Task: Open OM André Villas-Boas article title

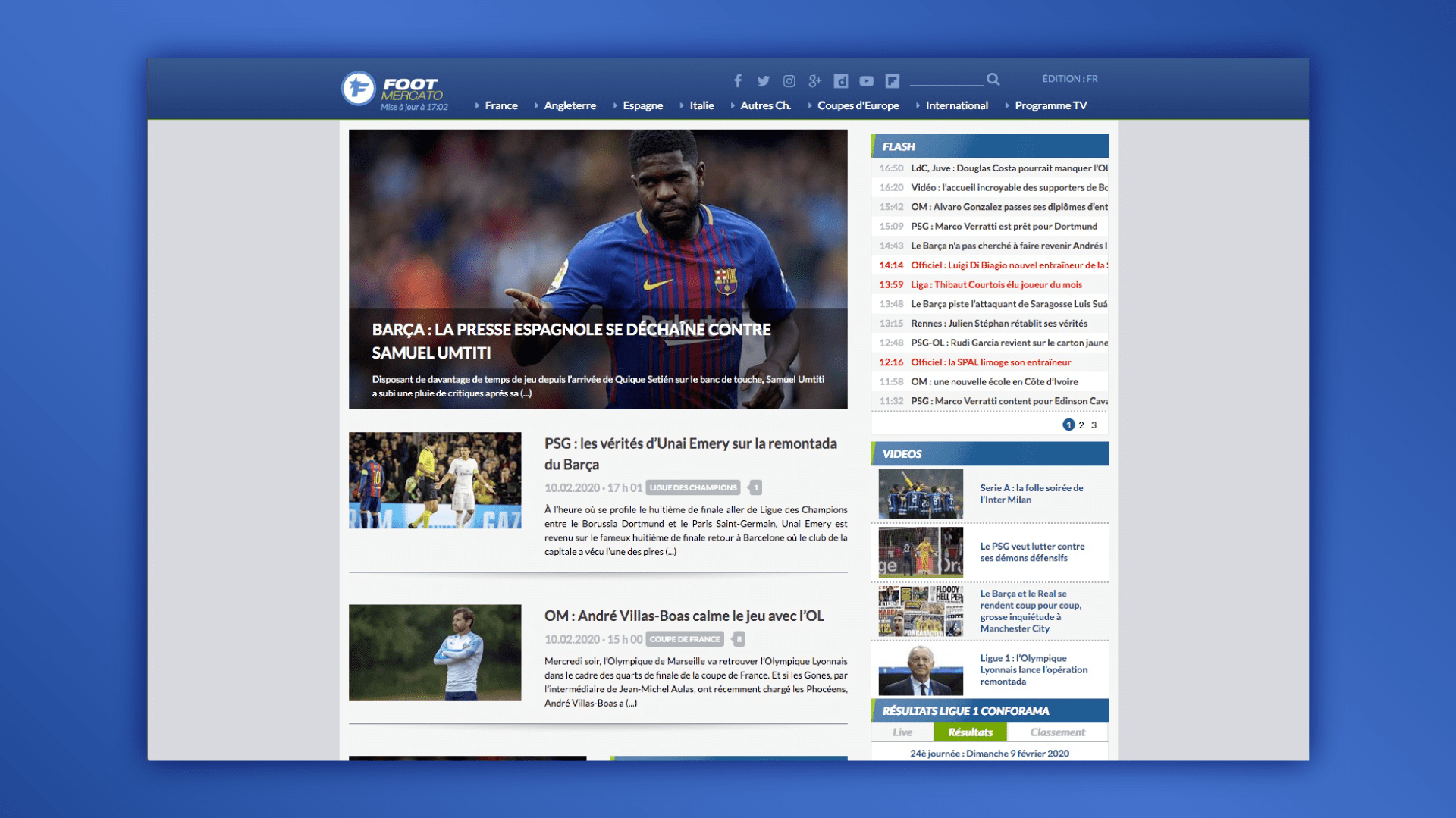Action: pos(684,616)
